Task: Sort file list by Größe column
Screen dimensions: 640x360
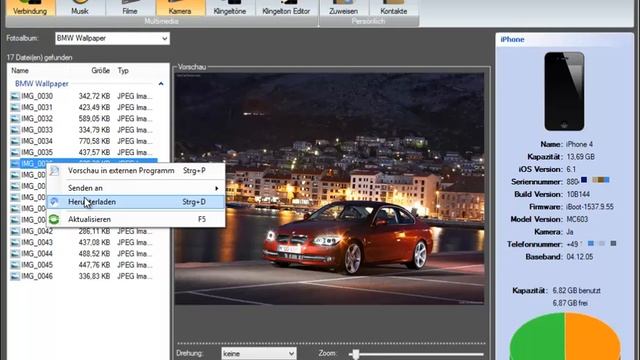Action: [100, 71]
